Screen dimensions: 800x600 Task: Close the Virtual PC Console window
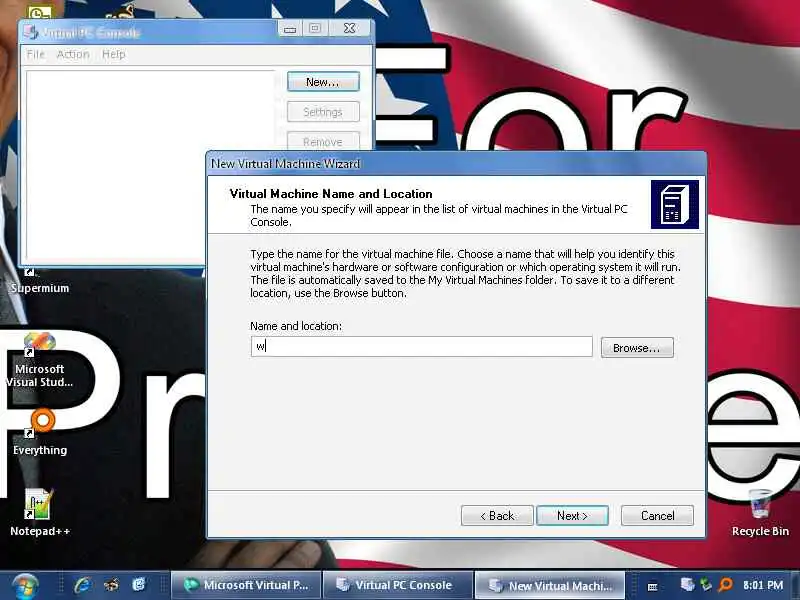[349, 29]
